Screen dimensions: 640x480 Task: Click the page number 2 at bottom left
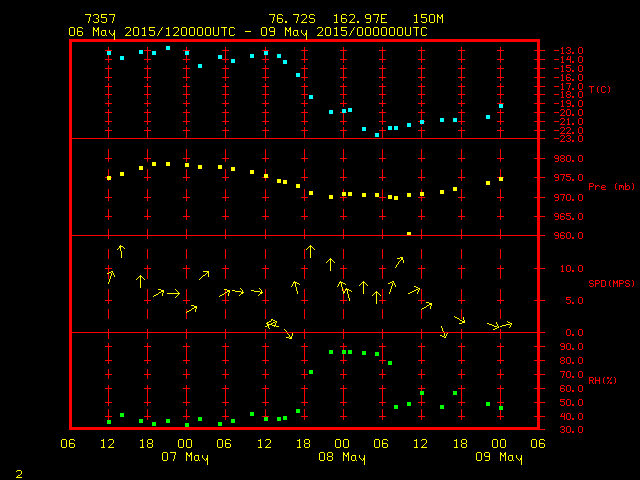pos(18,471)
